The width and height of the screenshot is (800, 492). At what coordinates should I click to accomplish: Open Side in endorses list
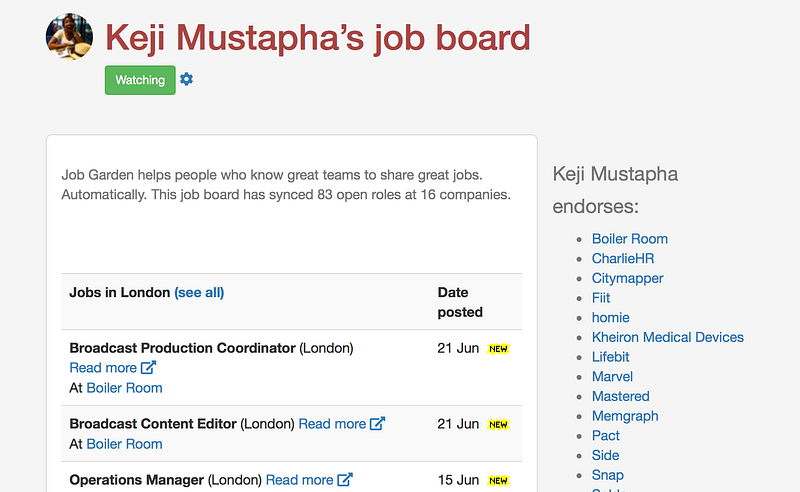(x=606, y=455)
